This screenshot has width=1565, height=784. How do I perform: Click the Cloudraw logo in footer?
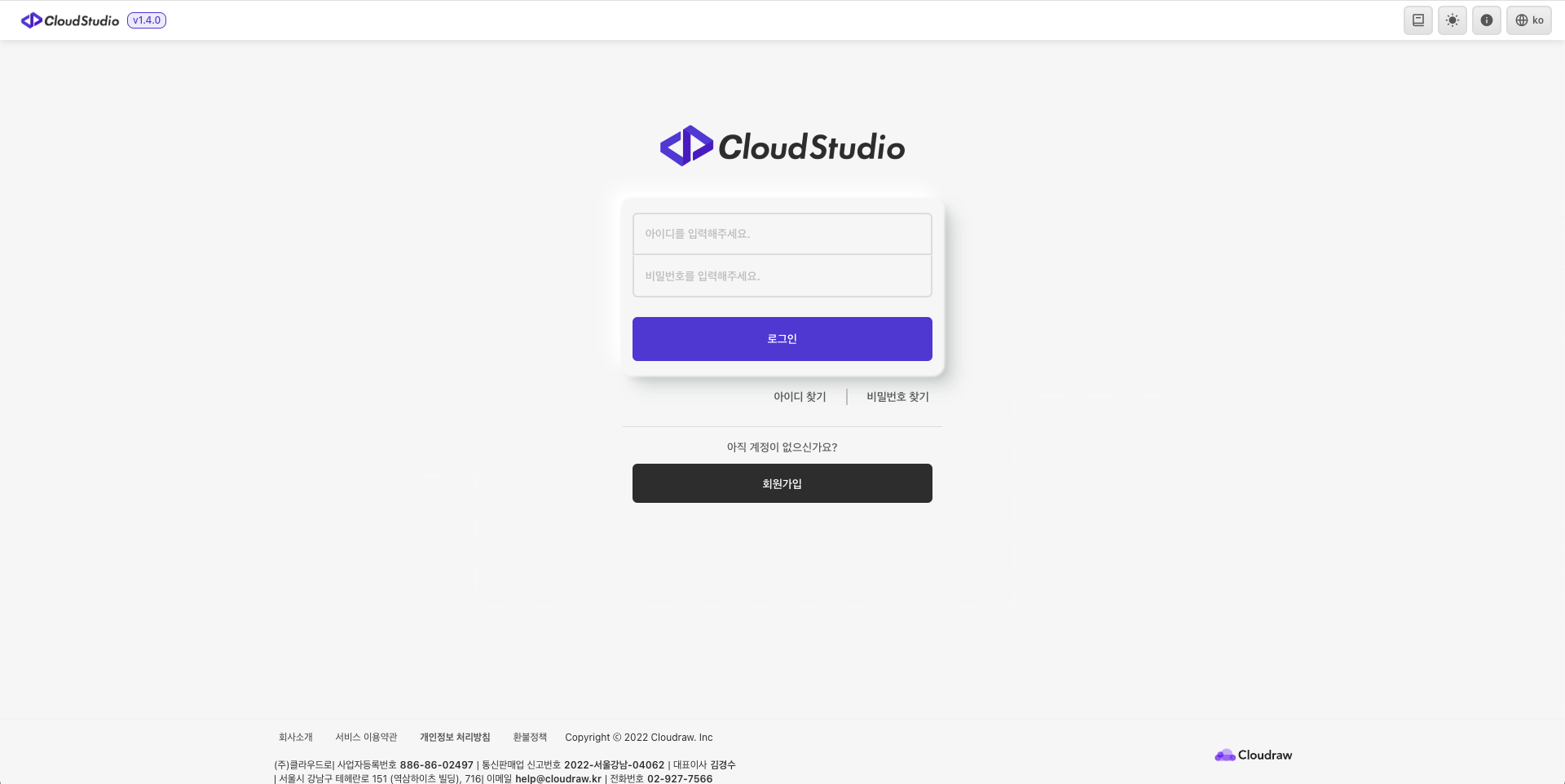tap(1253, 755)
